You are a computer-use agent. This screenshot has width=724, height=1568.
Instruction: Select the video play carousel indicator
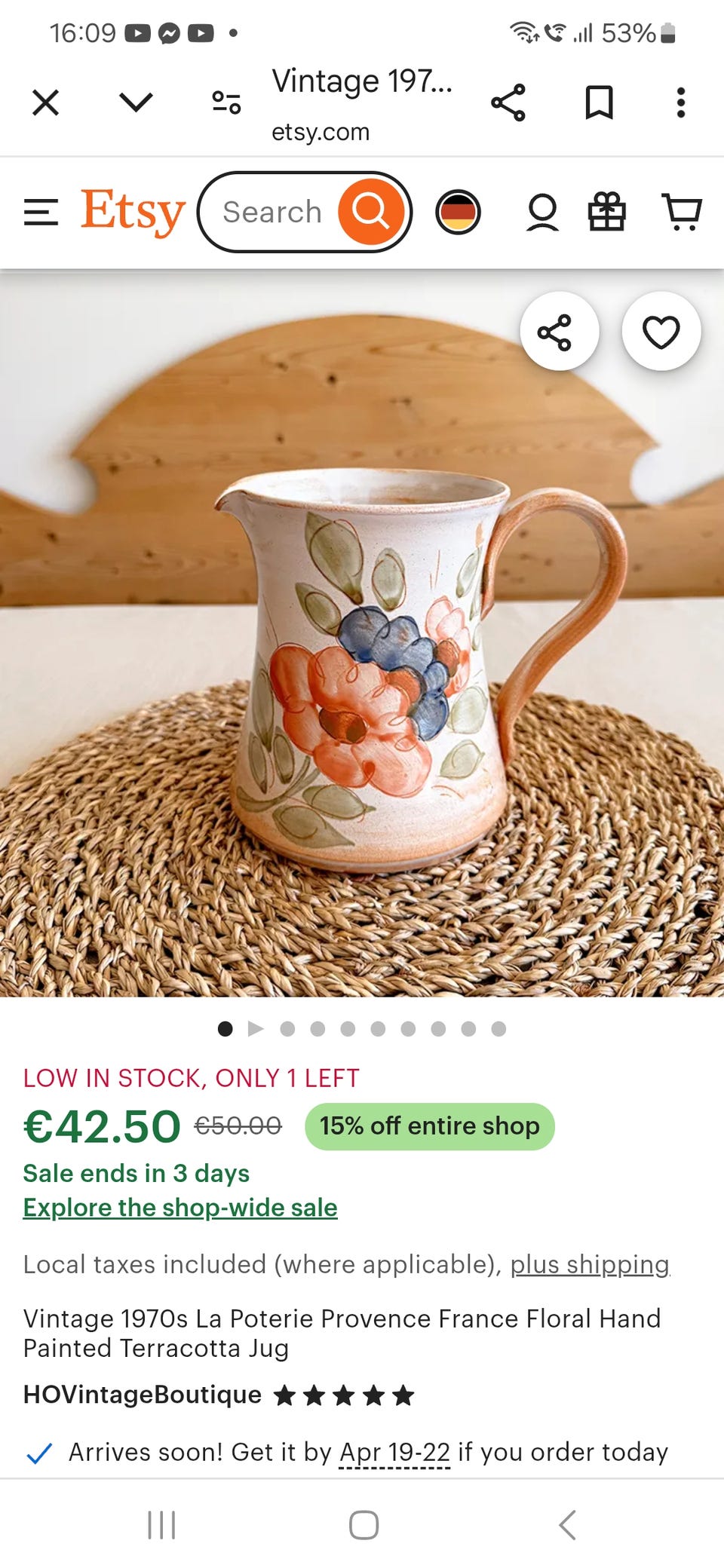(256, 1028)
